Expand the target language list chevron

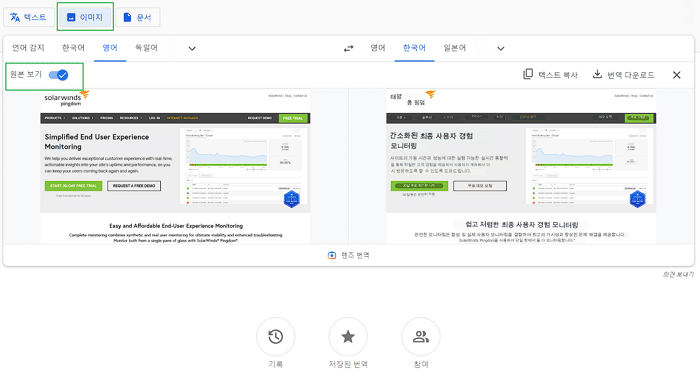[501, 48]
